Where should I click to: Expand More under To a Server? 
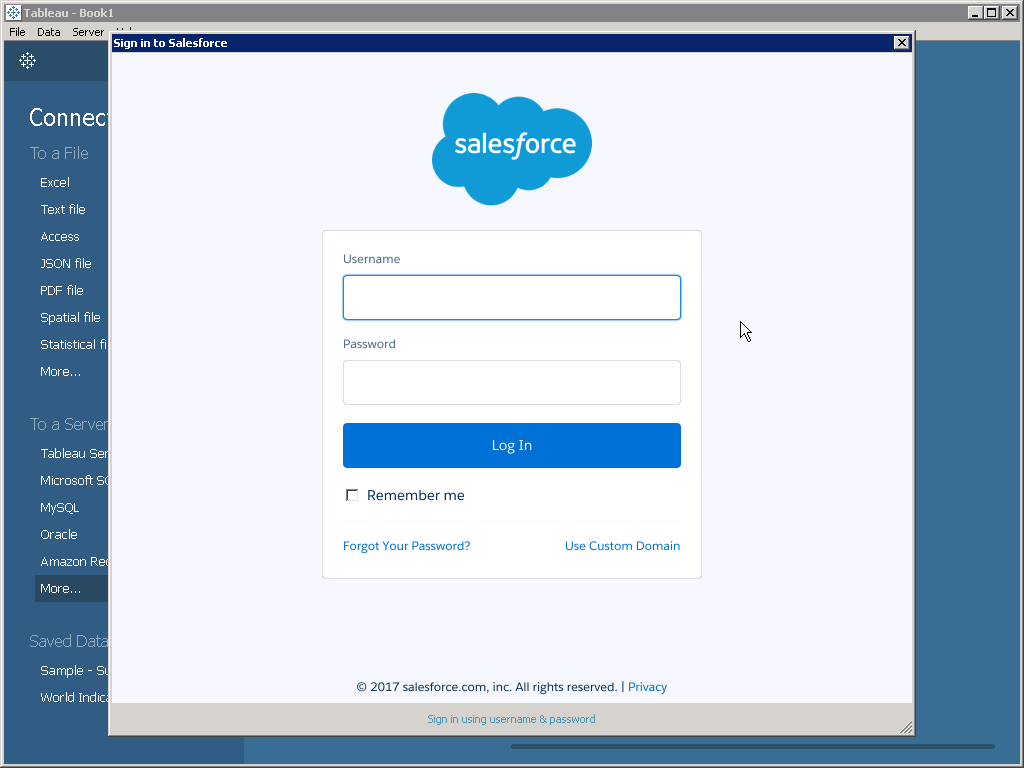click(x=61, y=589)
